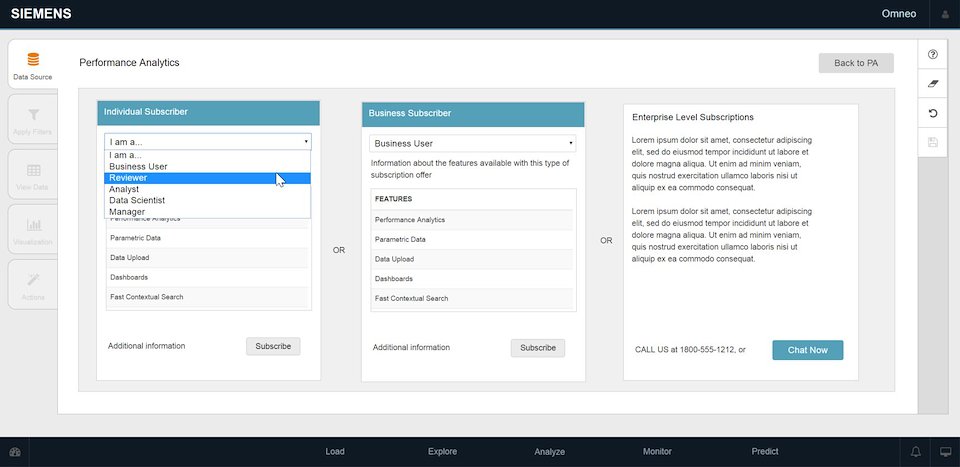The width and height of the screenshot is (960, 467).
Task: Open Additional information in Business Subscriber card
Action: click(411, 348)
